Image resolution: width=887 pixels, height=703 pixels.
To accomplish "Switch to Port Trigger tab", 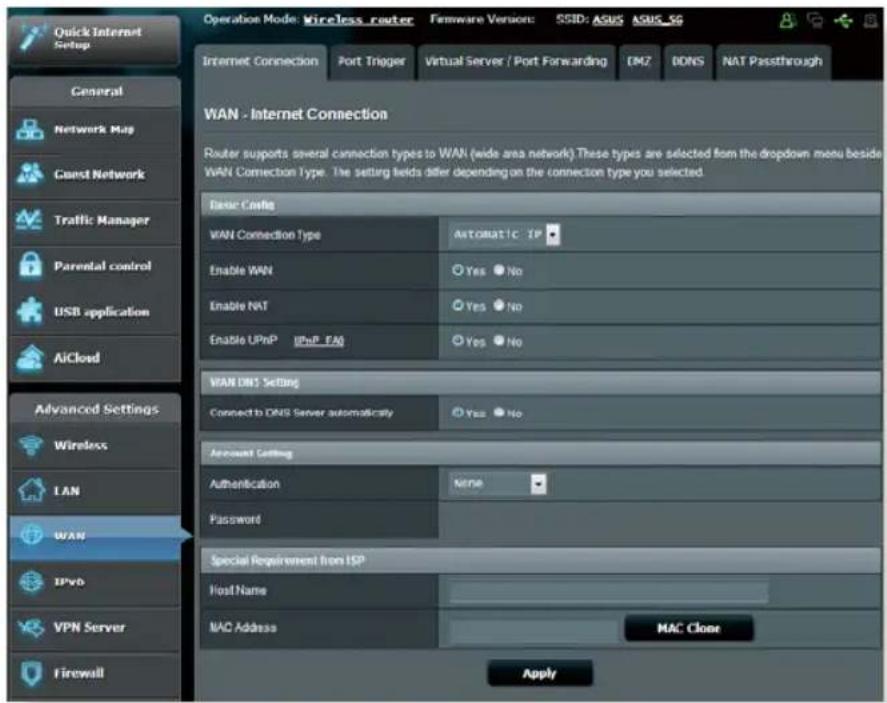I will click(372, 61).
